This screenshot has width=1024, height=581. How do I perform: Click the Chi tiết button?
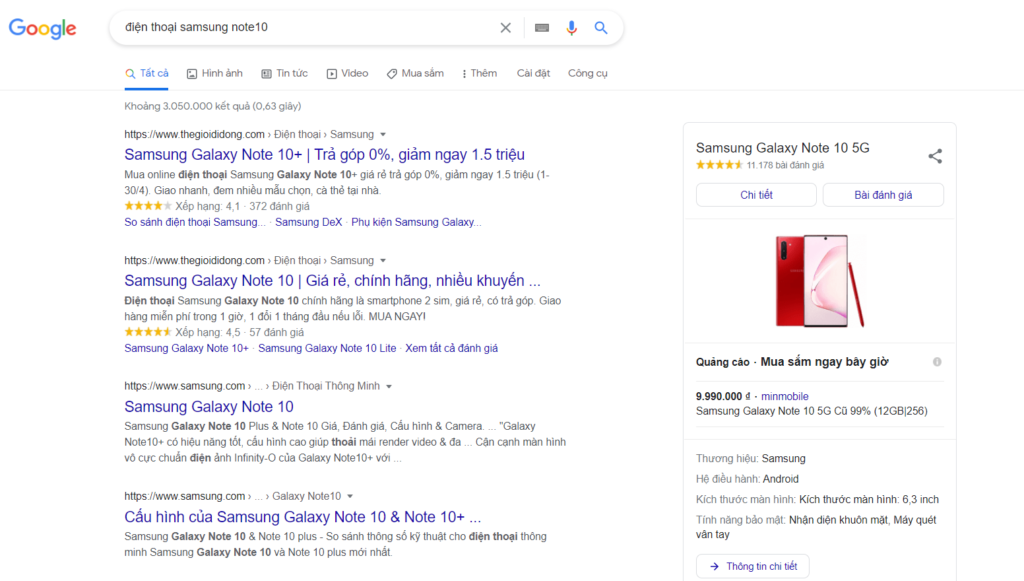[x=756, y=195]
